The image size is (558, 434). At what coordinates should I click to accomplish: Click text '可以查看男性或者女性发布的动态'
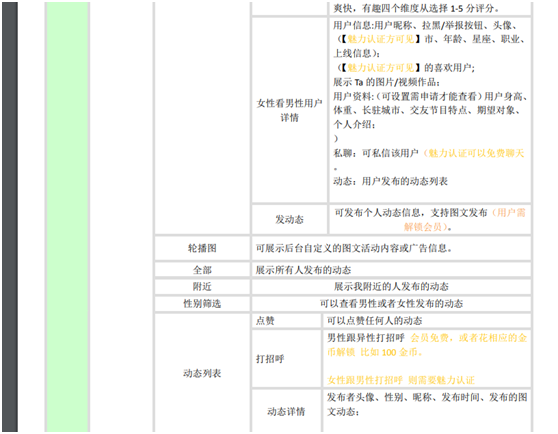coord(391,304)
